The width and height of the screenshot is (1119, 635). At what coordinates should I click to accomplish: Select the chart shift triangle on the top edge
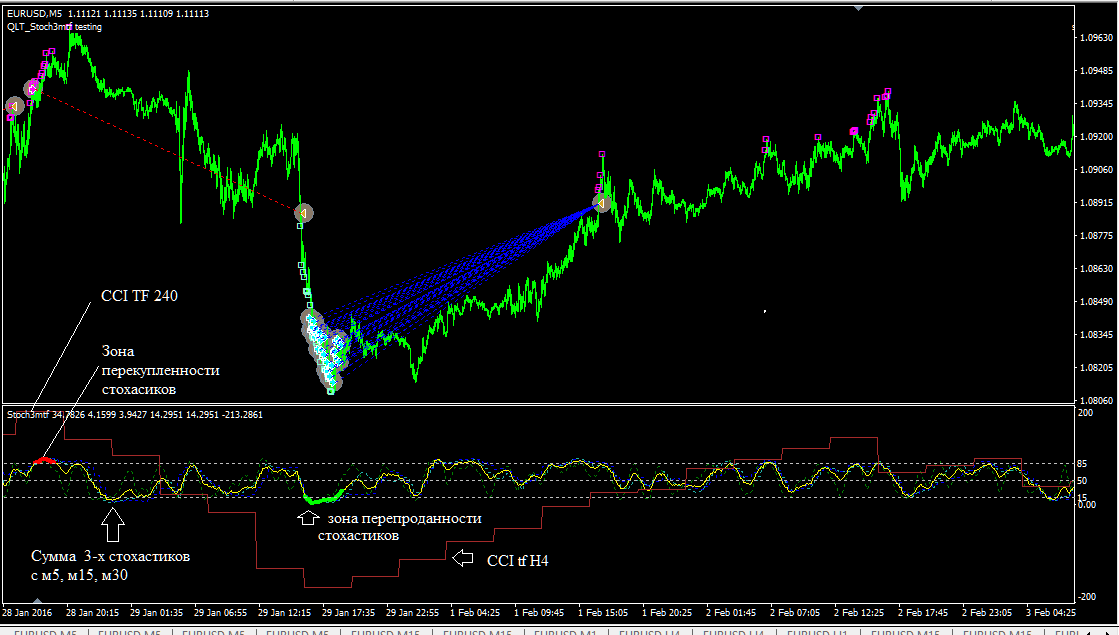[x=859, y=8]
